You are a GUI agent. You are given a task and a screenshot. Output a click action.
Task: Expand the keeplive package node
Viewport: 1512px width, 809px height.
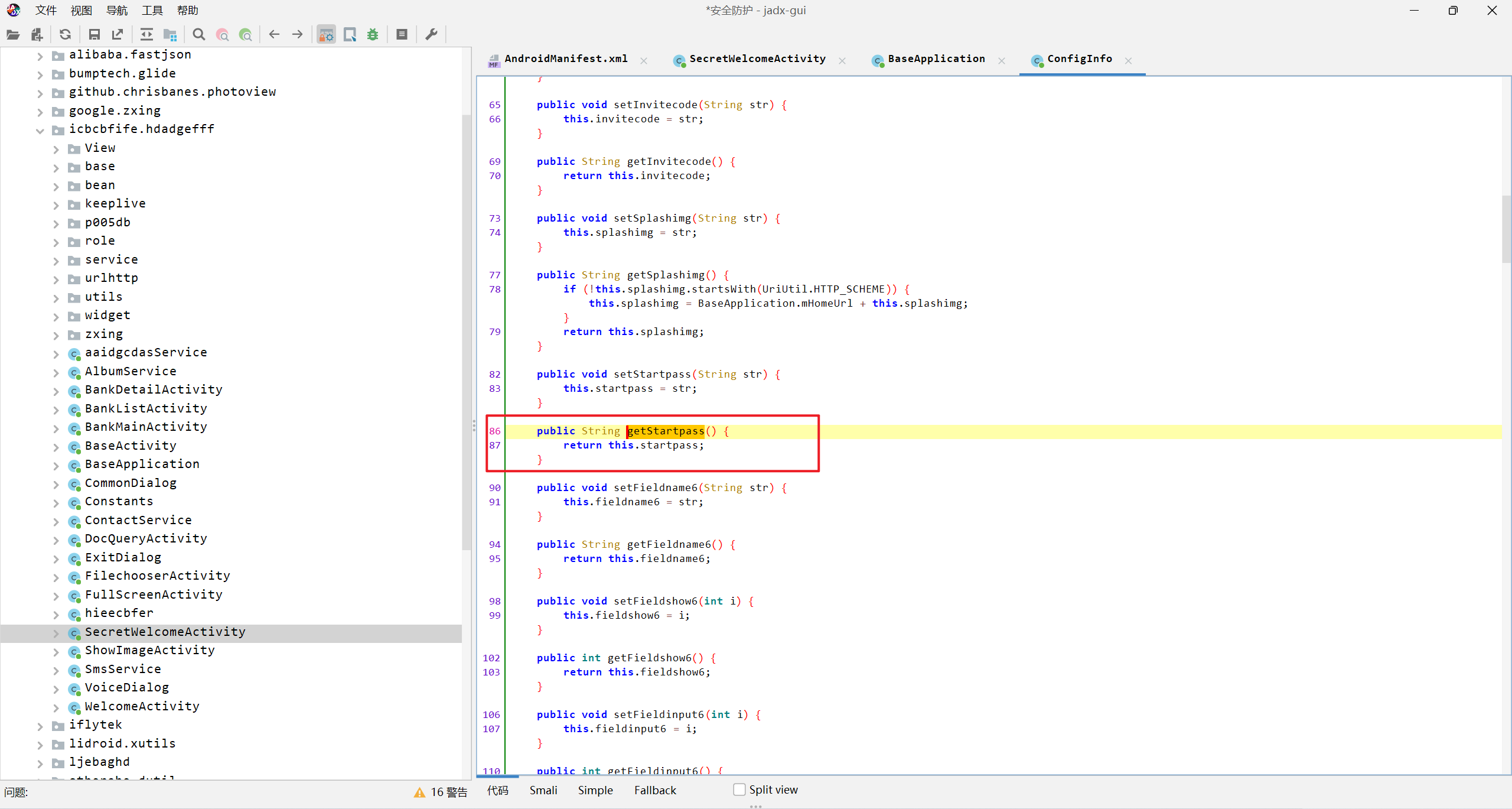pyautogui.click(x=56, y=204)
